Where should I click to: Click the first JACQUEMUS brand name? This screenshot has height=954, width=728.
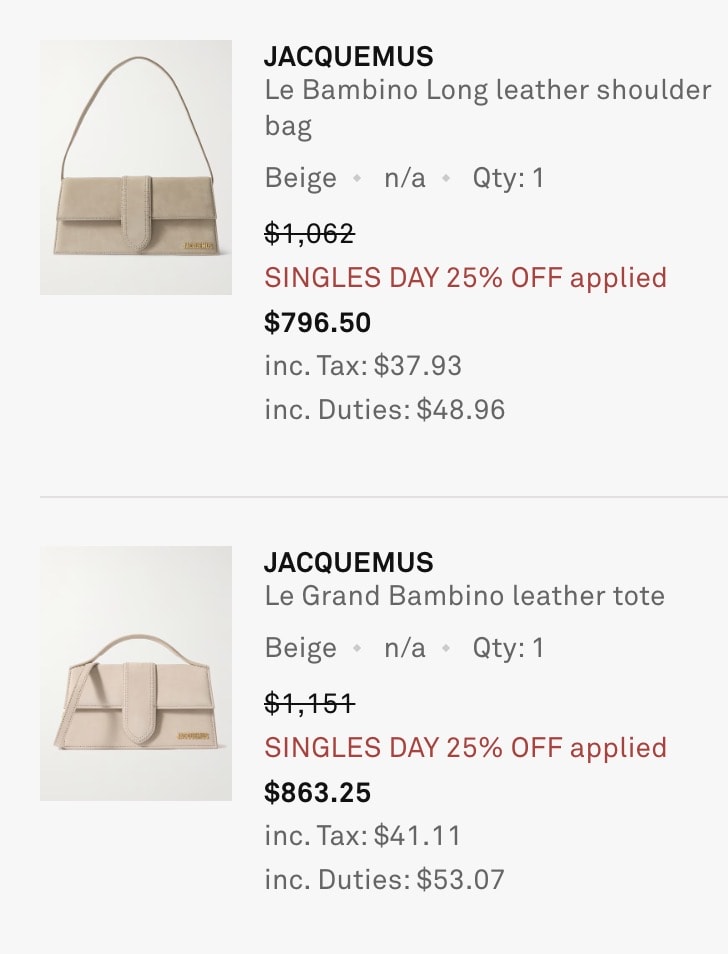[348, 57]
